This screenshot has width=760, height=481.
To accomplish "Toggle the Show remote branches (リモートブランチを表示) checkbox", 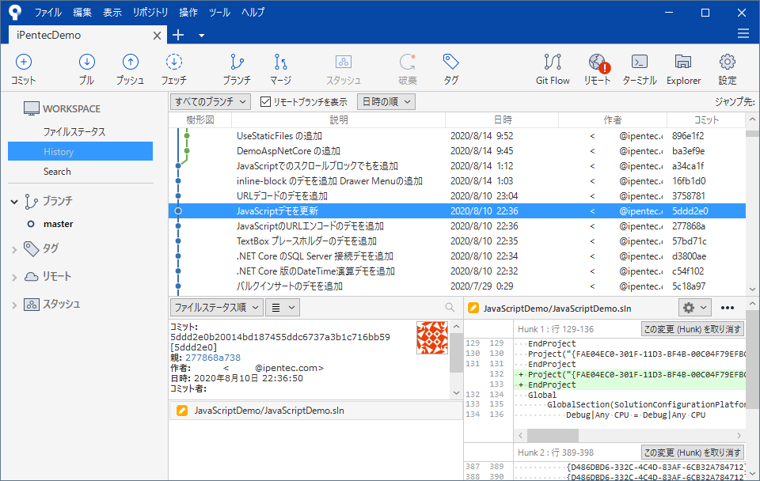I will coord(265,101).
